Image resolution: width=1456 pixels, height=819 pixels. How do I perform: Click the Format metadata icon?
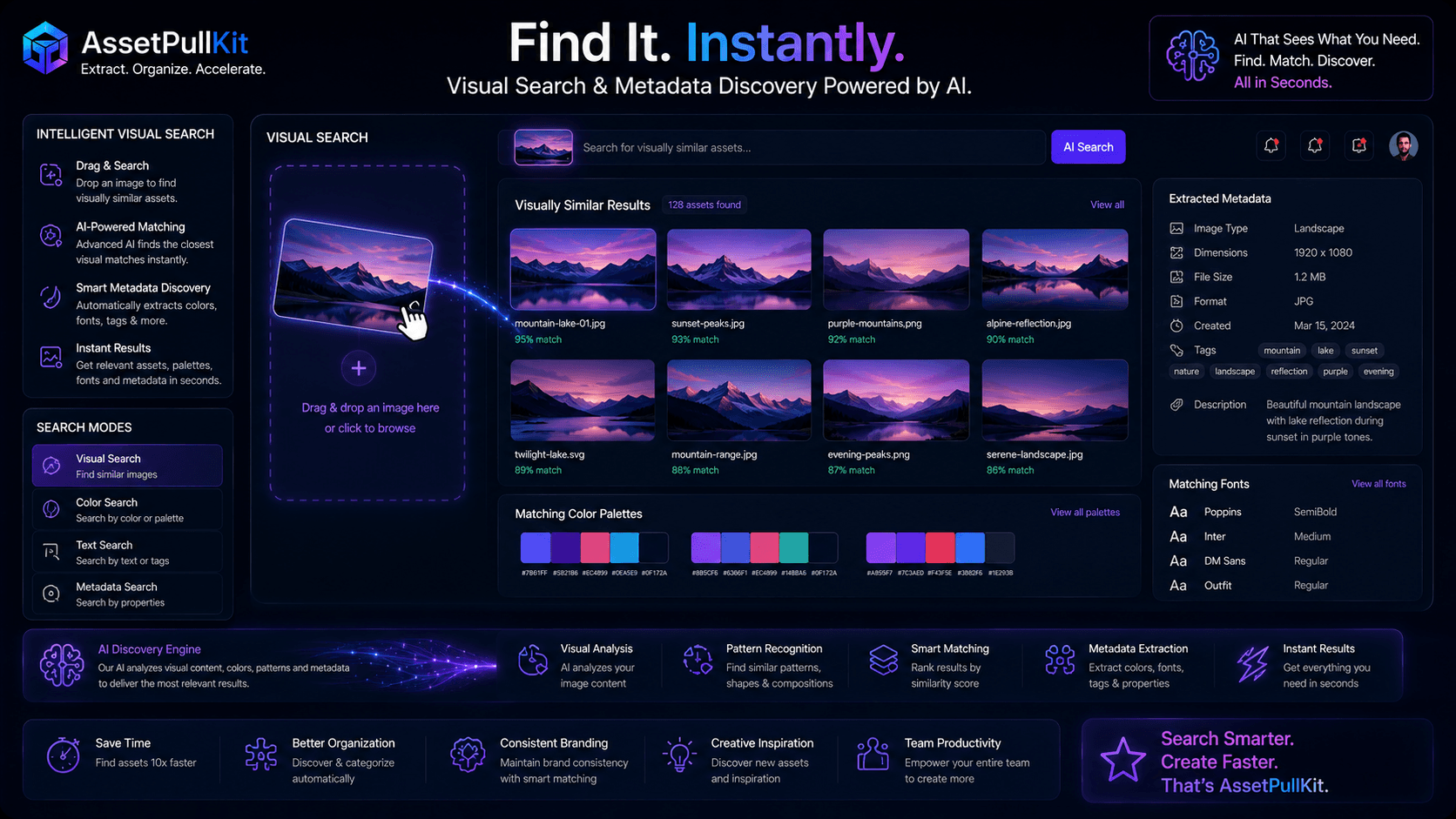coord(1176,301)
